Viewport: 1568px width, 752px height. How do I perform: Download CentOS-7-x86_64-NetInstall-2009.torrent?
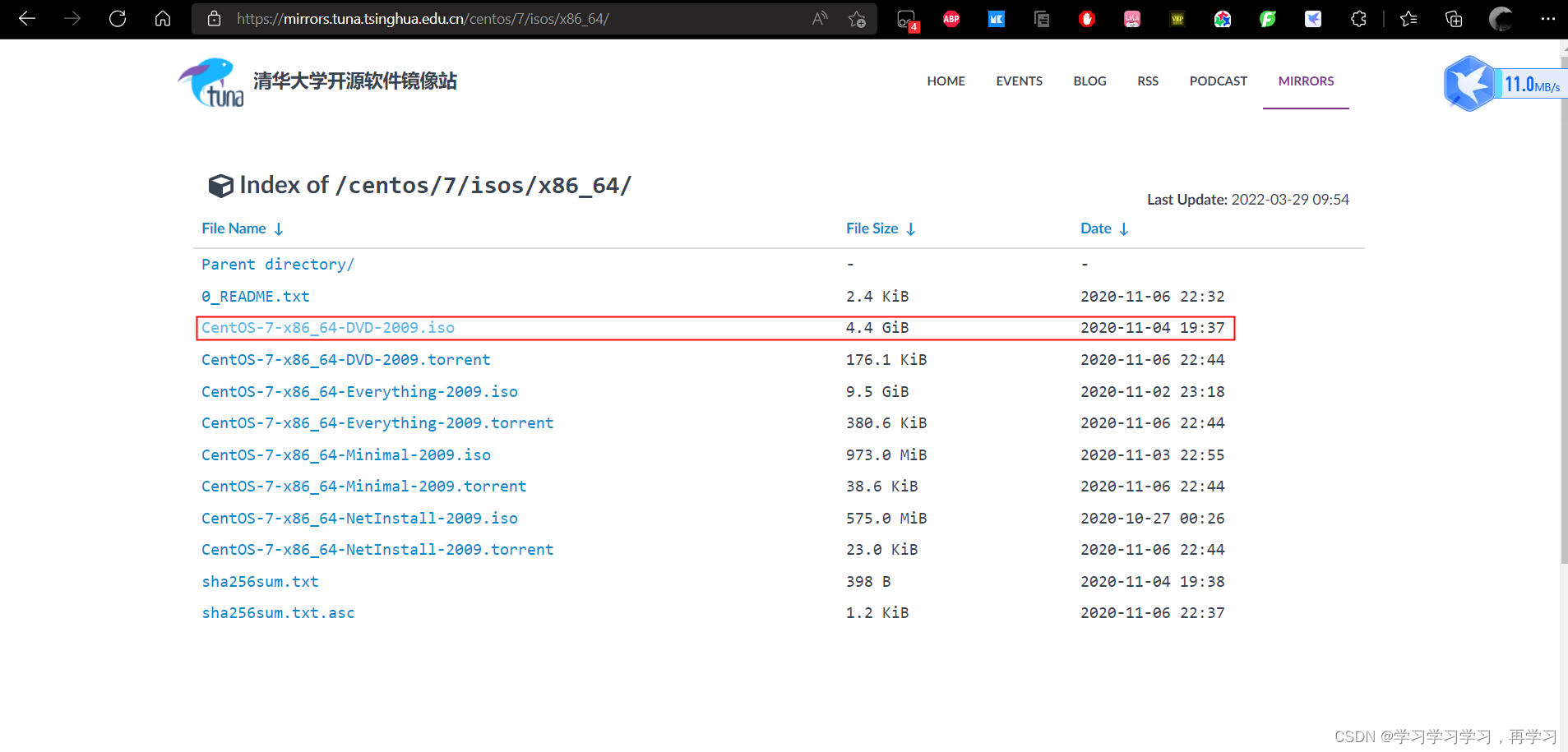[377, 550]
